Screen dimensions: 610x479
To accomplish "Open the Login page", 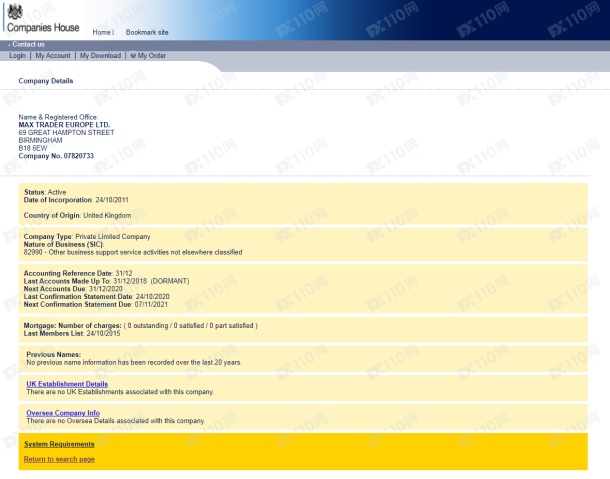I will pos(17,56).
